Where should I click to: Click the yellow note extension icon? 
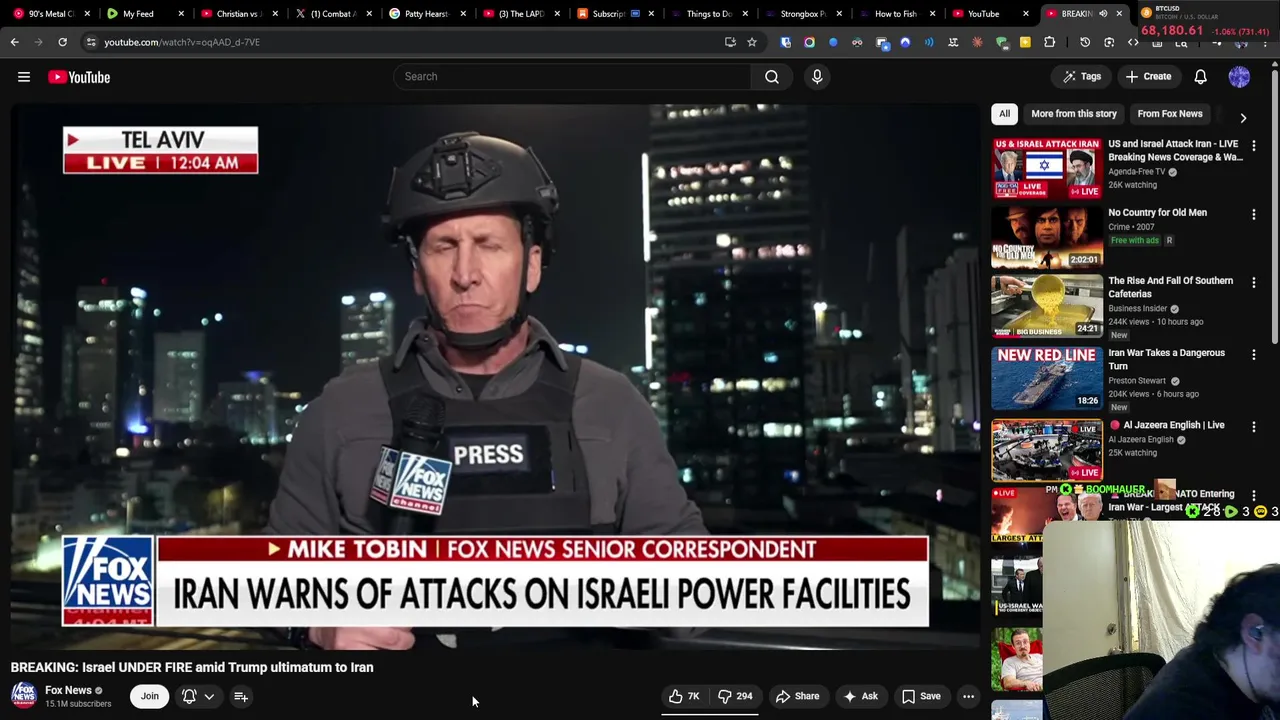tap(1025, 42)
